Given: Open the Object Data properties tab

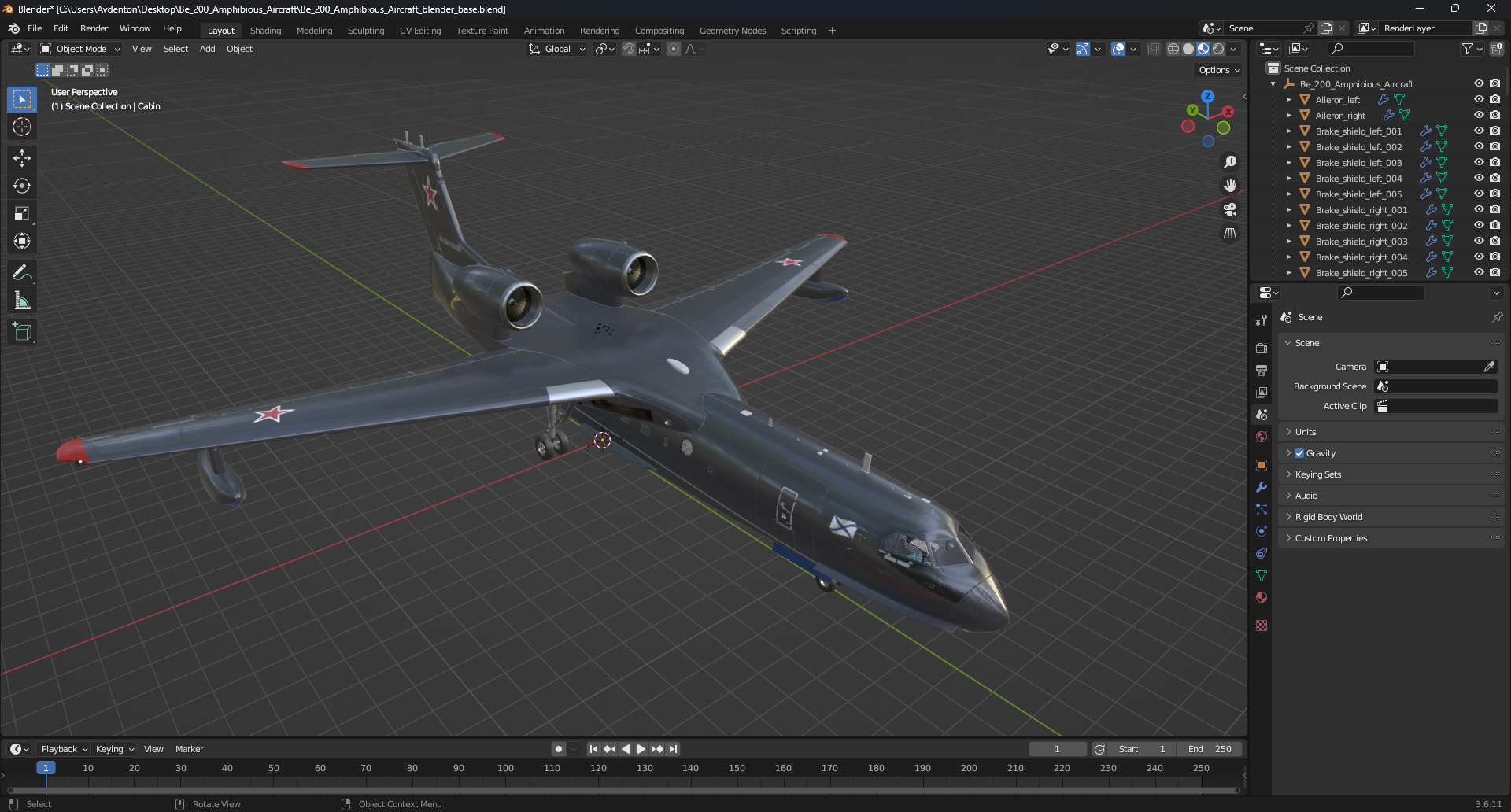Looking at the screenshot, I should [x=1262, y=575].
